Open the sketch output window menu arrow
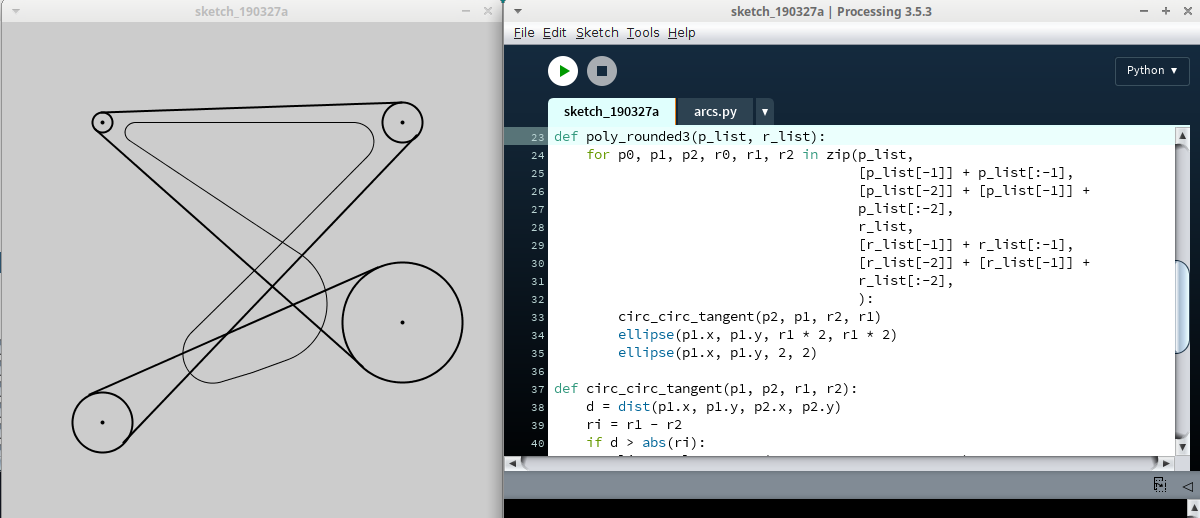Screen dimensions: 1200x518 tap(10, 11)
